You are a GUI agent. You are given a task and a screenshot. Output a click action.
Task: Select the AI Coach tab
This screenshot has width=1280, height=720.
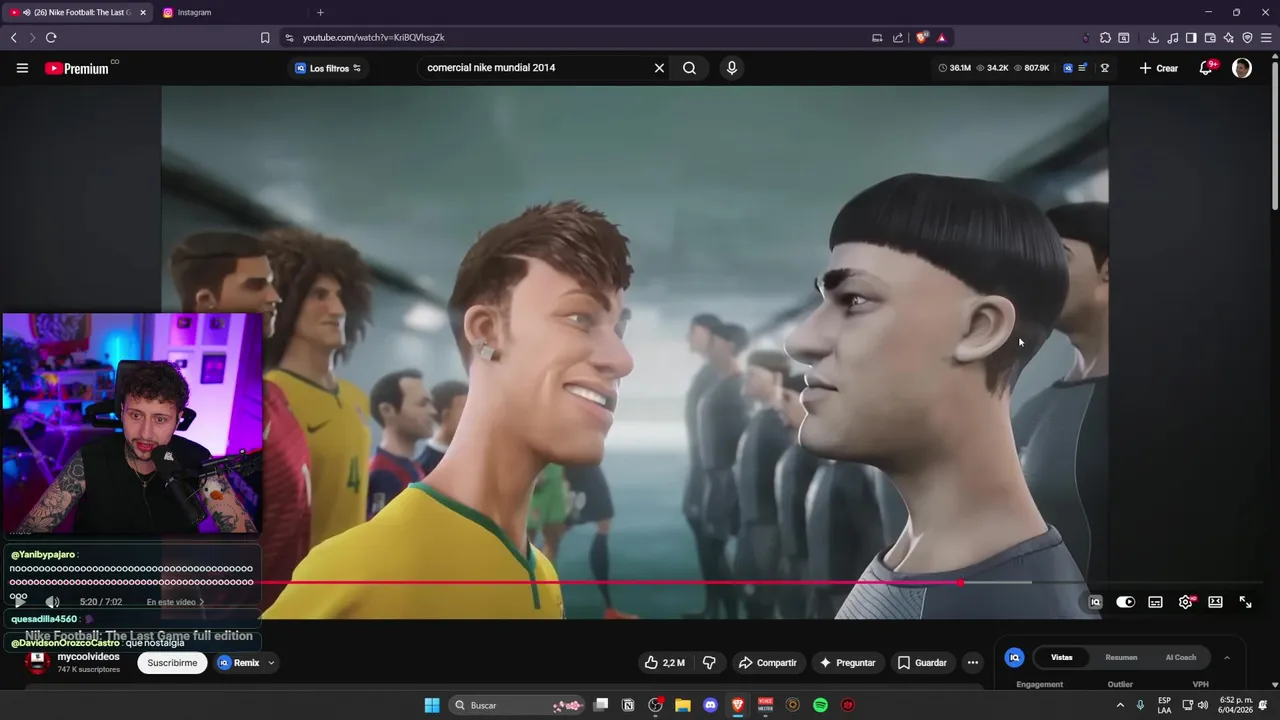click(1181, 658)
